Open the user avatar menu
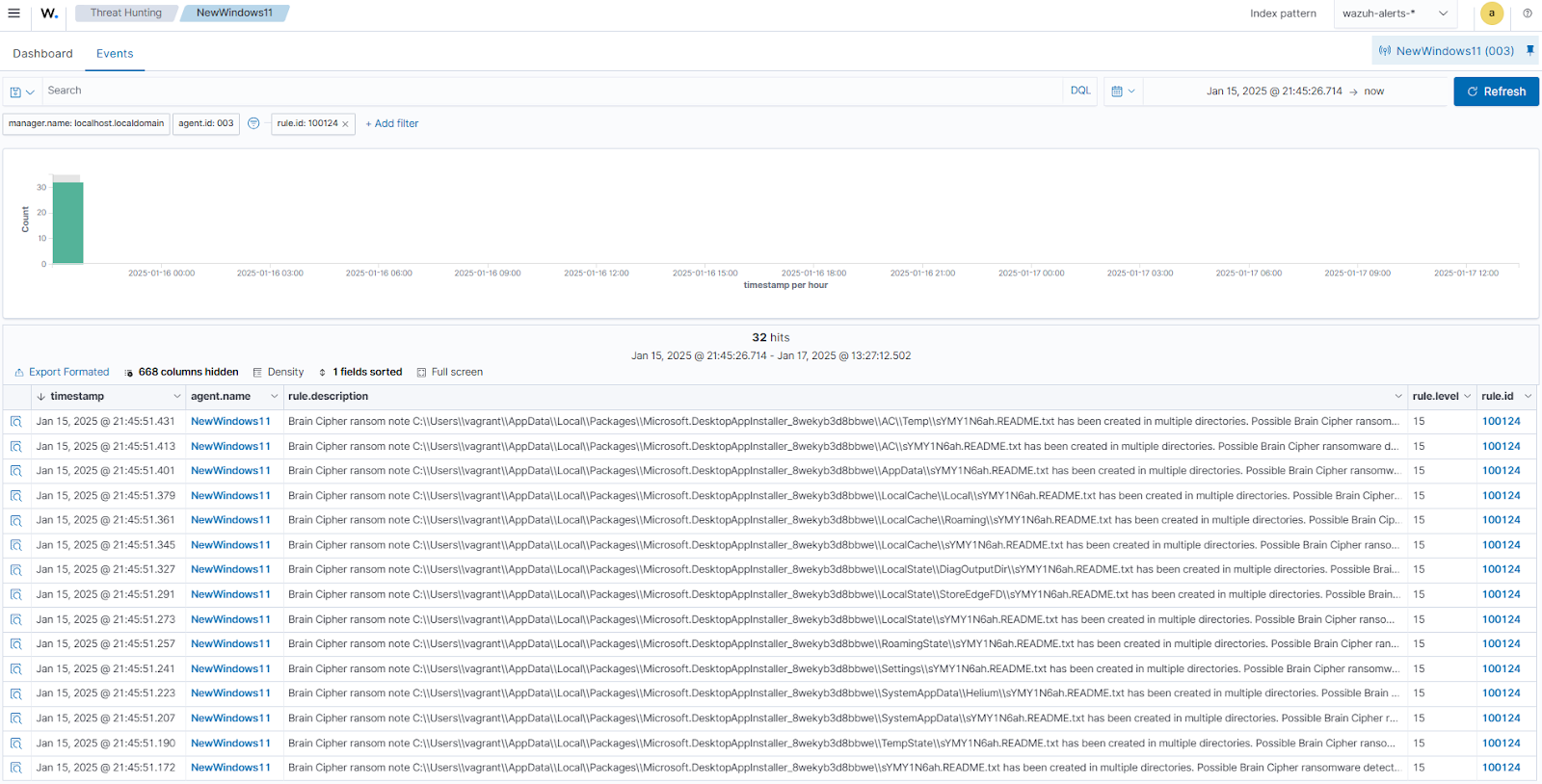Viewport: 1542px width, 784px height. (1492, 13)
